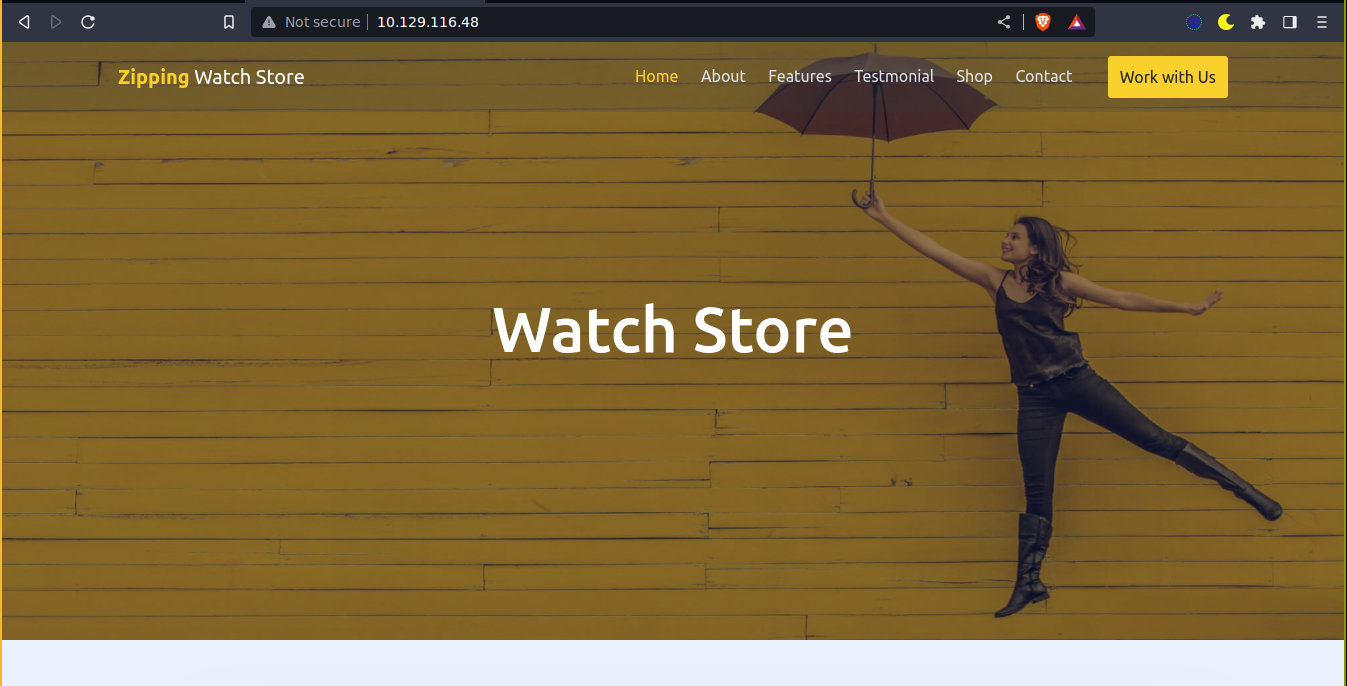
Task: Open Brave Rewards triangle icon
Action: pyautogui.click(x=1076, y=22)
